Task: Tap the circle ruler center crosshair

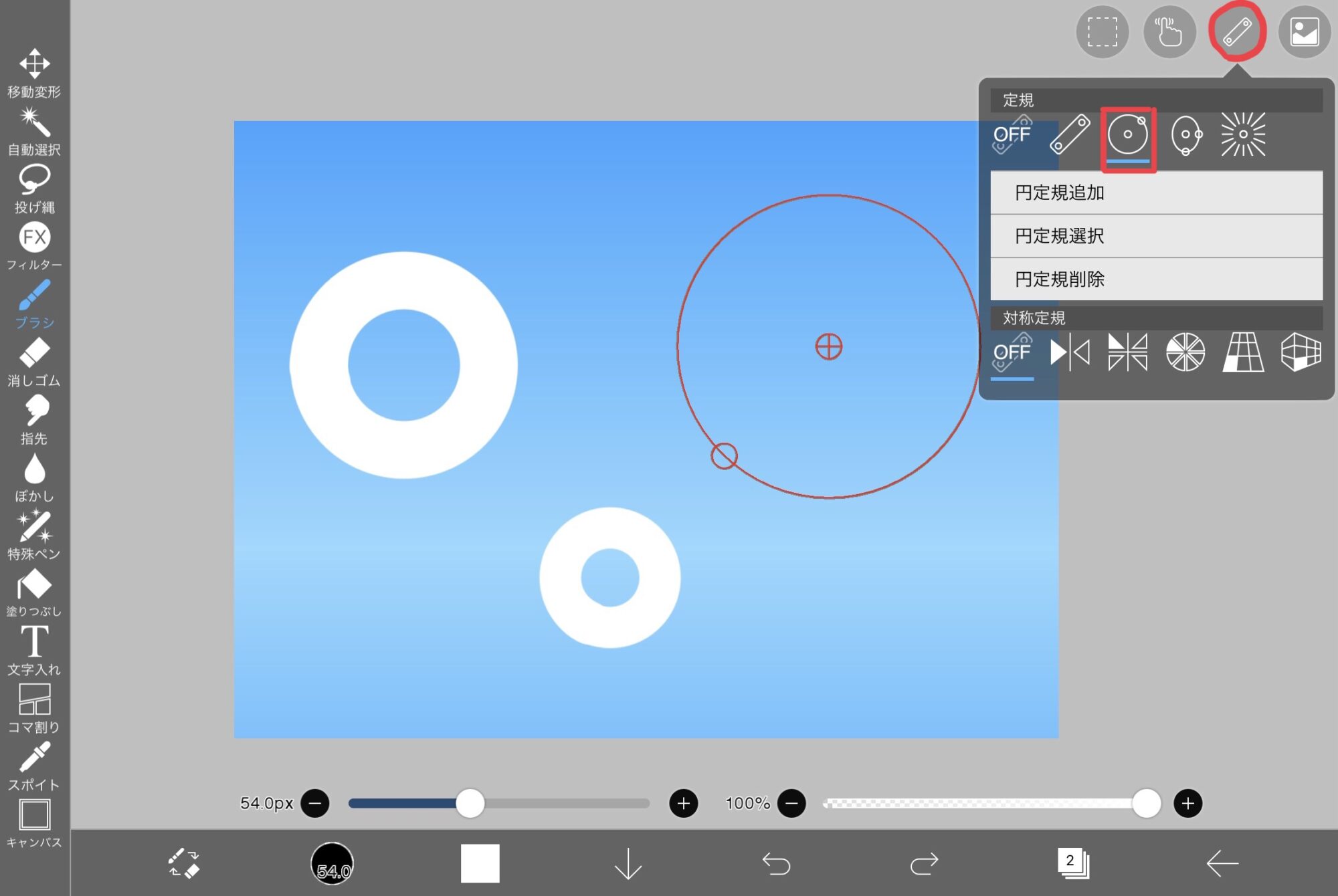Action: [x=829, y=346]
